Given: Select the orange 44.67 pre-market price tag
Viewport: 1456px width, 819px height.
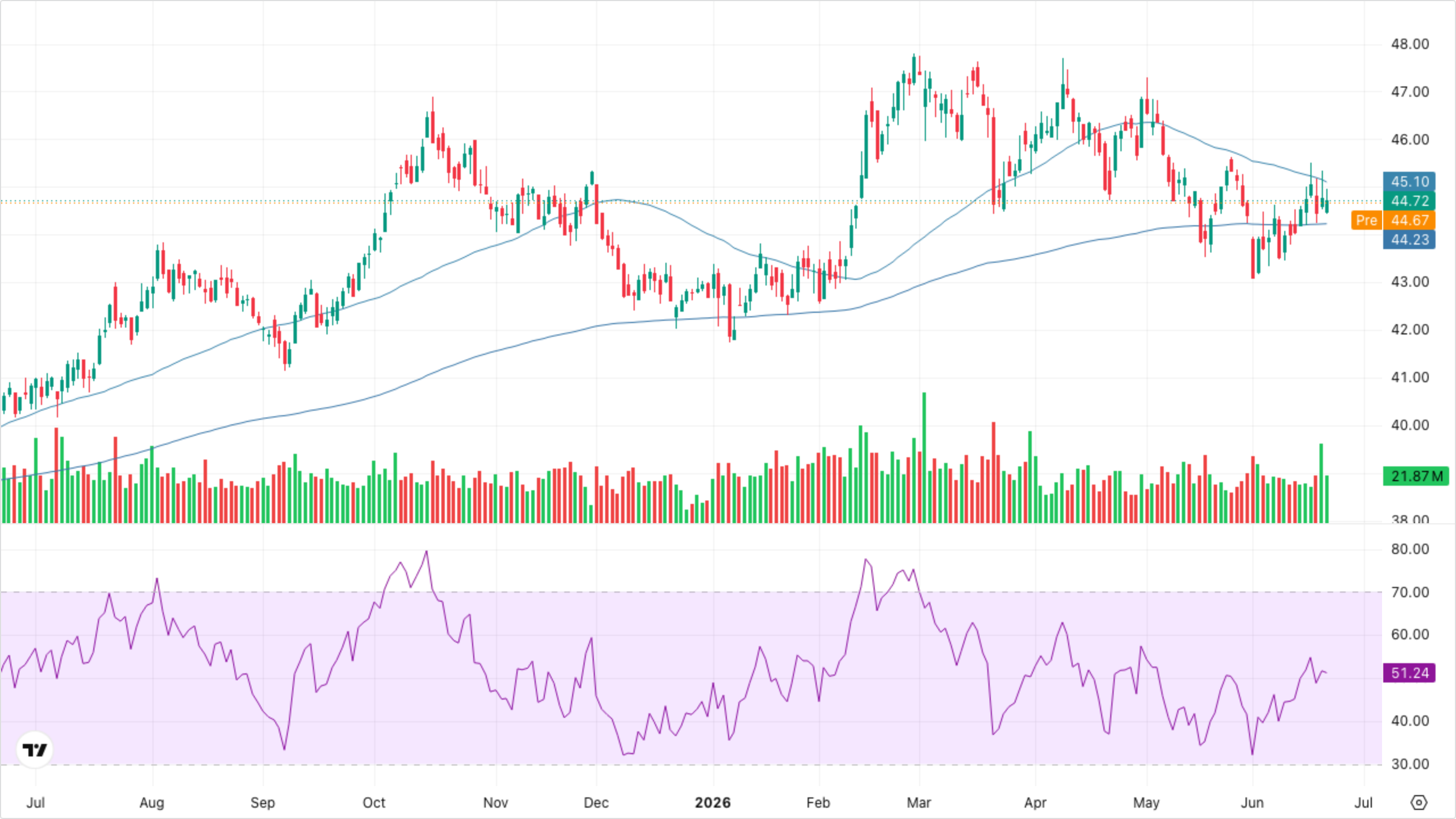Looking at the screenshot, I should coord(1409,220).
